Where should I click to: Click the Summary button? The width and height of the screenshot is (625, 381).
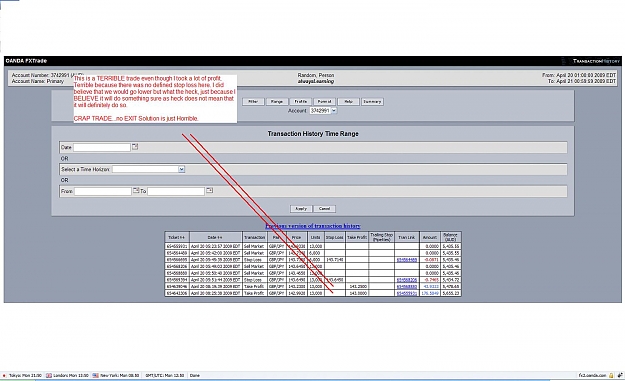point(372,102)
